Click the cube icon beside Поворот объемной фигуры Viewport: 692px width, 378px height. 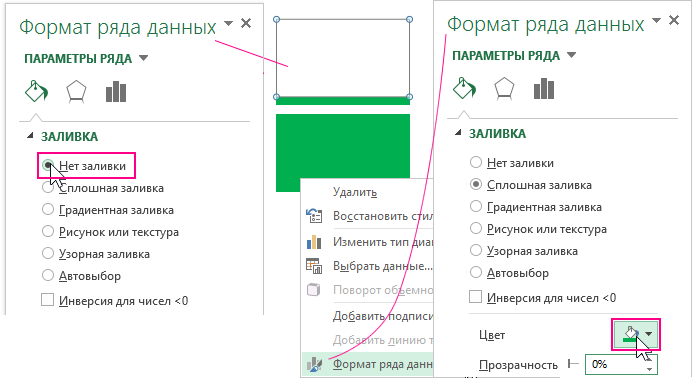pyautogui.click(x=313, y=290)
